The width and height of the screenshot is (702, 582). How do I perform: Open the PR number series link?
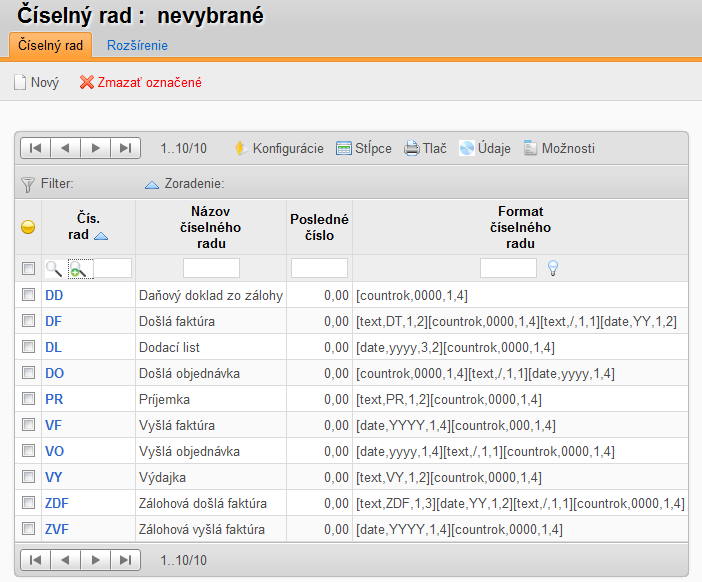tap(54, 399)
